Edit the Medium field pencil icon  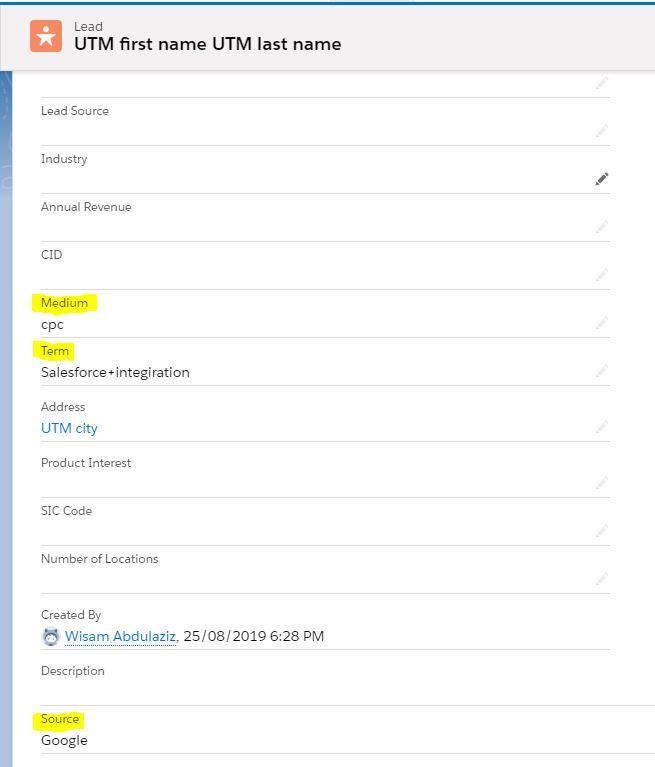point(602,322)
